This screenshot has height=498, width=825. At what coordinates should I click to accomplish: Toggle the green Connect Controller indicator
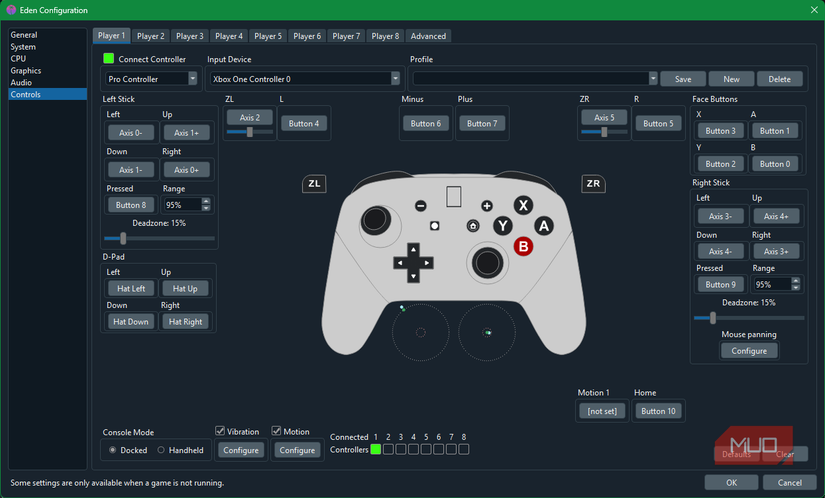[108, 58]
